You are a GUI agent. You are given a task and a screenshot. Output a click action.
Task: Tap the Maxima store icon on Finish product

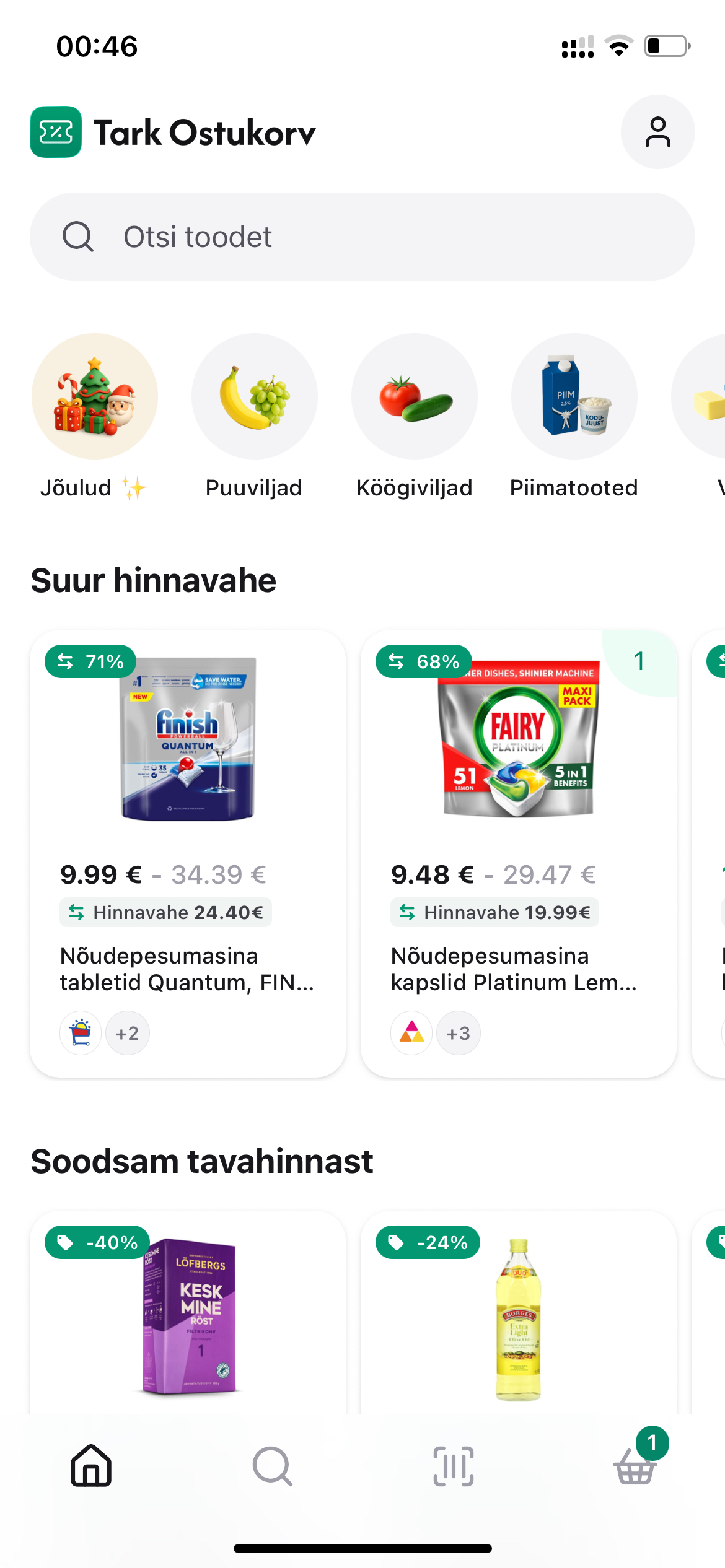click(80, 1032)
